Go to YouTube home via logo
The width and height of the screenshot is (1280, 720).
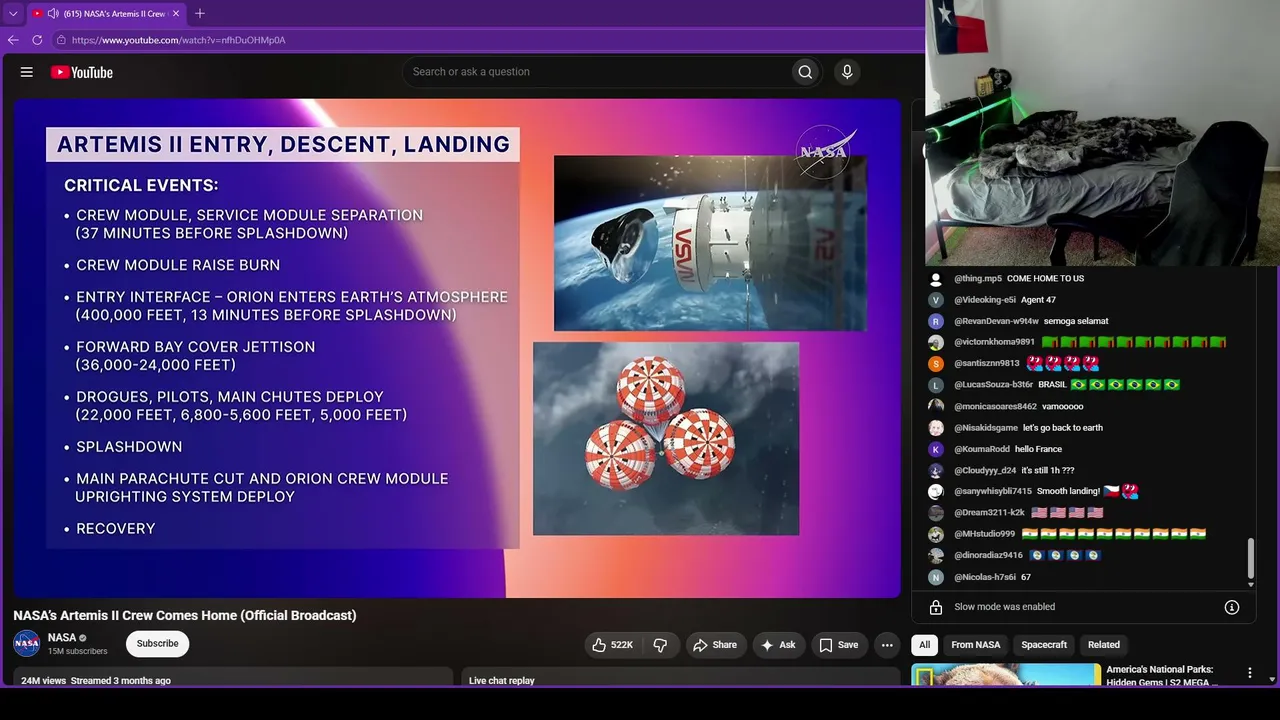coord(82,72)
